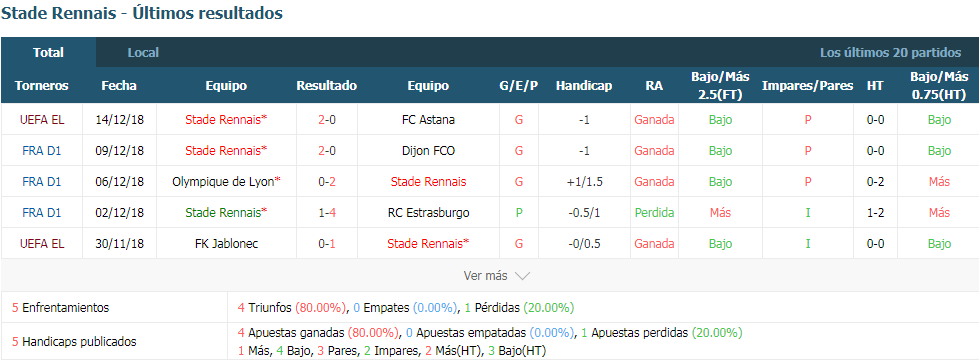Open RC Estrasburgo team page
This screenshot has width=979, height=361.
(428, 213)
